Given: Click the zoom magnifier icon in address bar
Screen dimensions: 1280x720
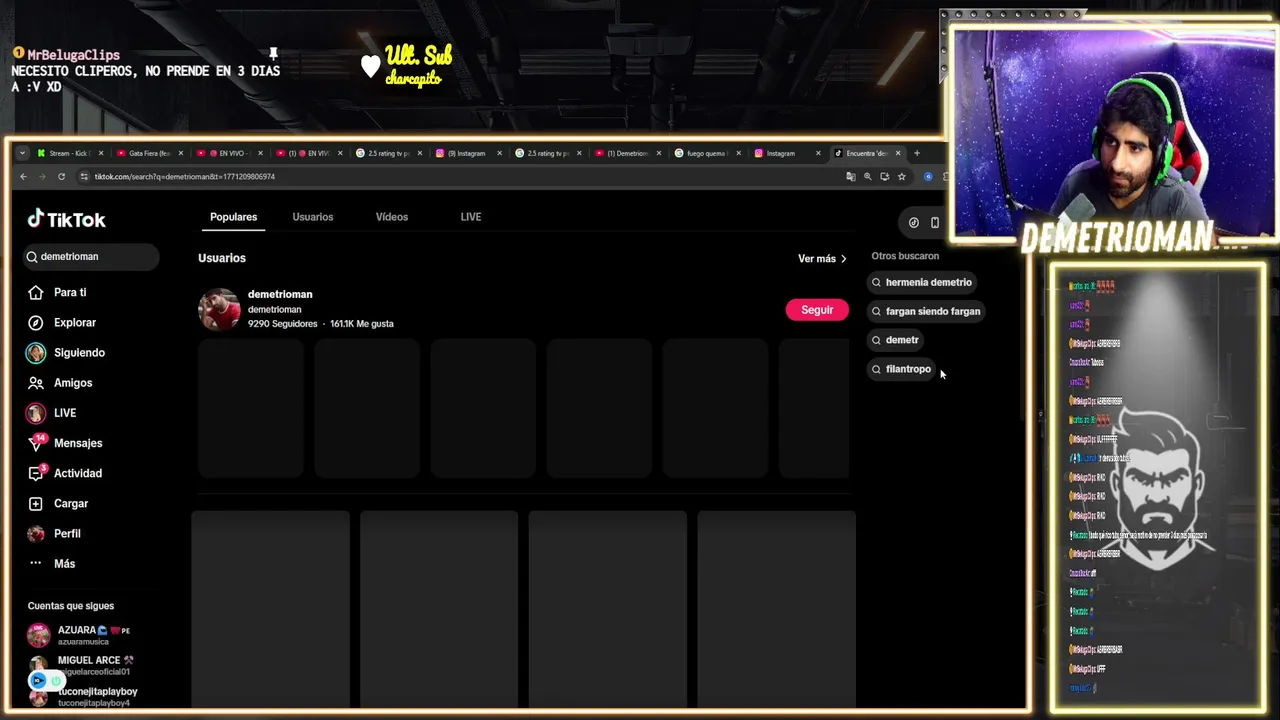Looking at the screenshot, I should click(868, 176).
